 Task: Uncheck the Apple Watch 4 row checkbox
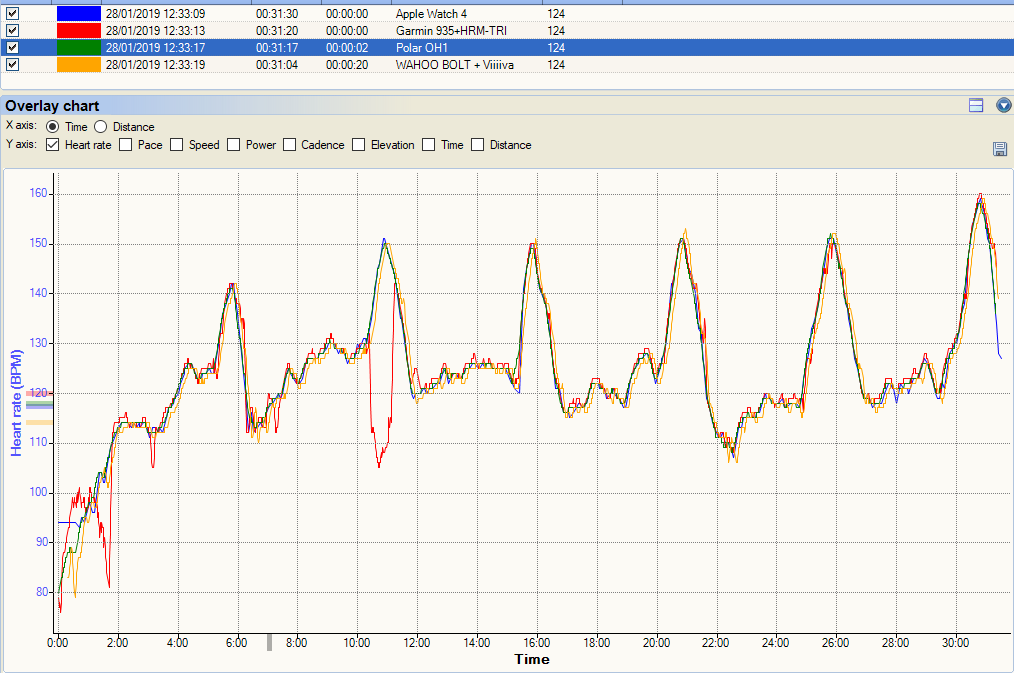coord(13,14)
